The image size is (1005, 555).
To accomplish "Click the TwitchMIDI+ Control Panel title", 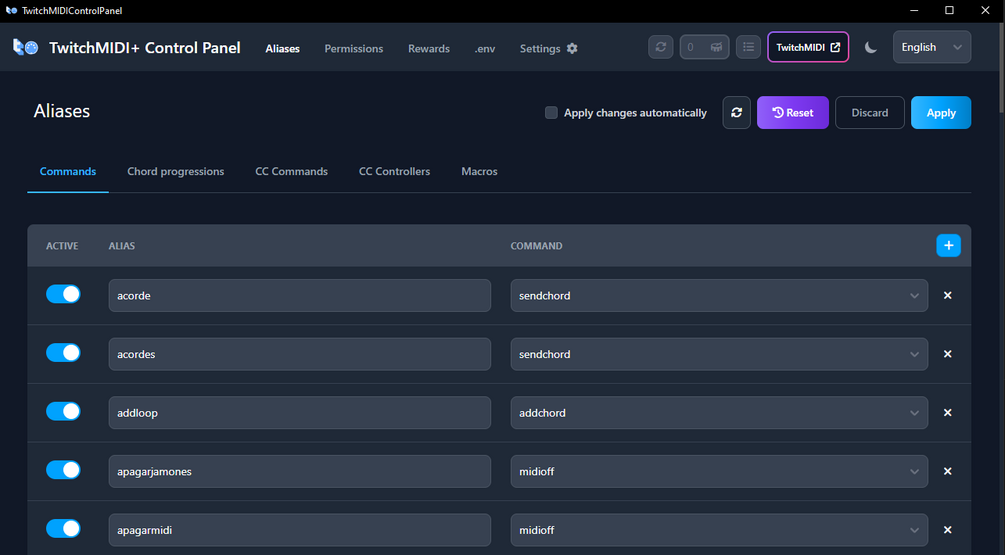I will pyautogui.click(x=145, y=48).
